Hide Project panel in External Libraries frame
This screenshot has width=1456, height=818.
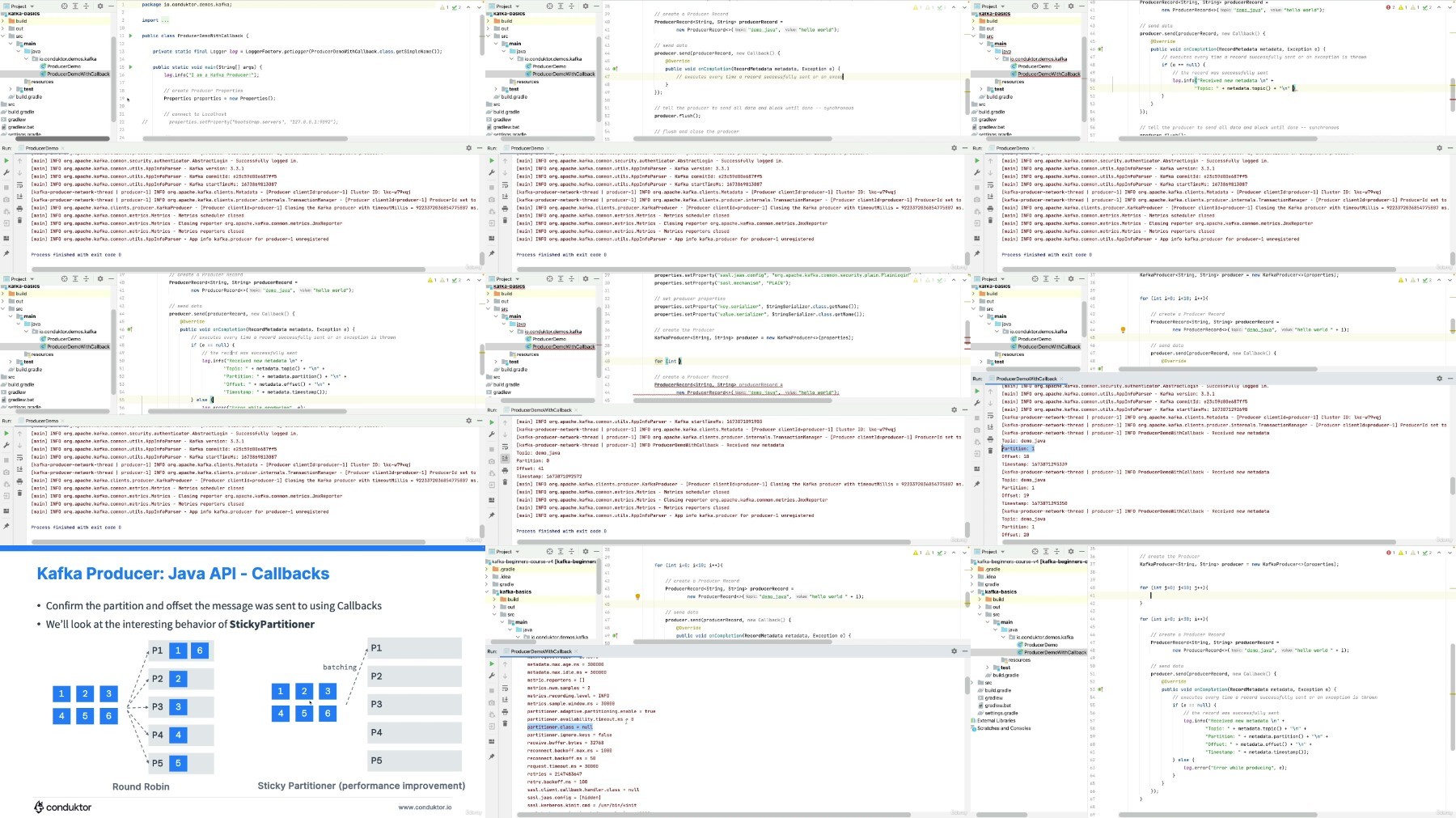click(1082, 551)
